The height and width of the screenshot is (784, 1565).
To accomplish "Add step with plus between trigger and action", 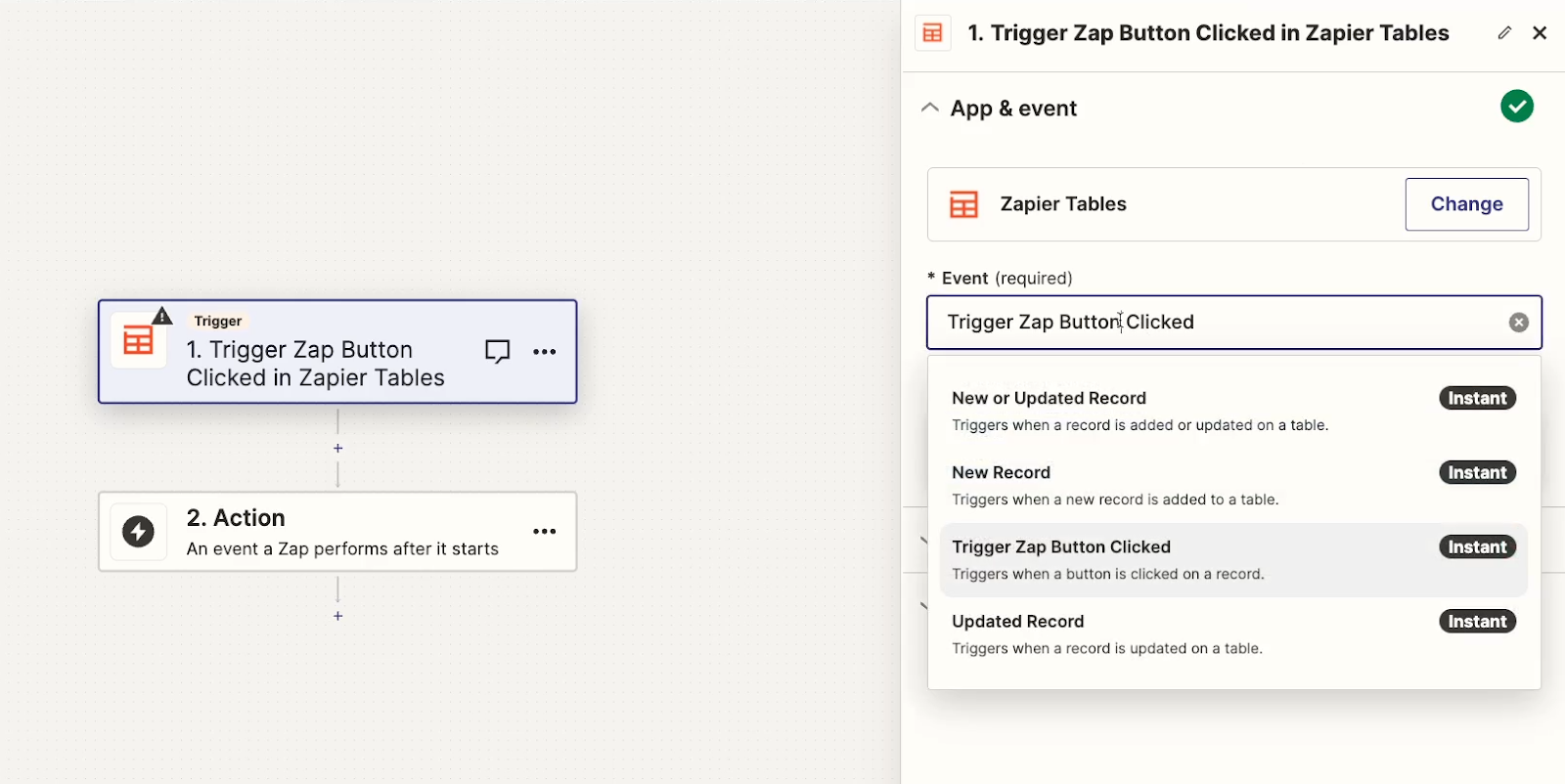I will [337, 448].
